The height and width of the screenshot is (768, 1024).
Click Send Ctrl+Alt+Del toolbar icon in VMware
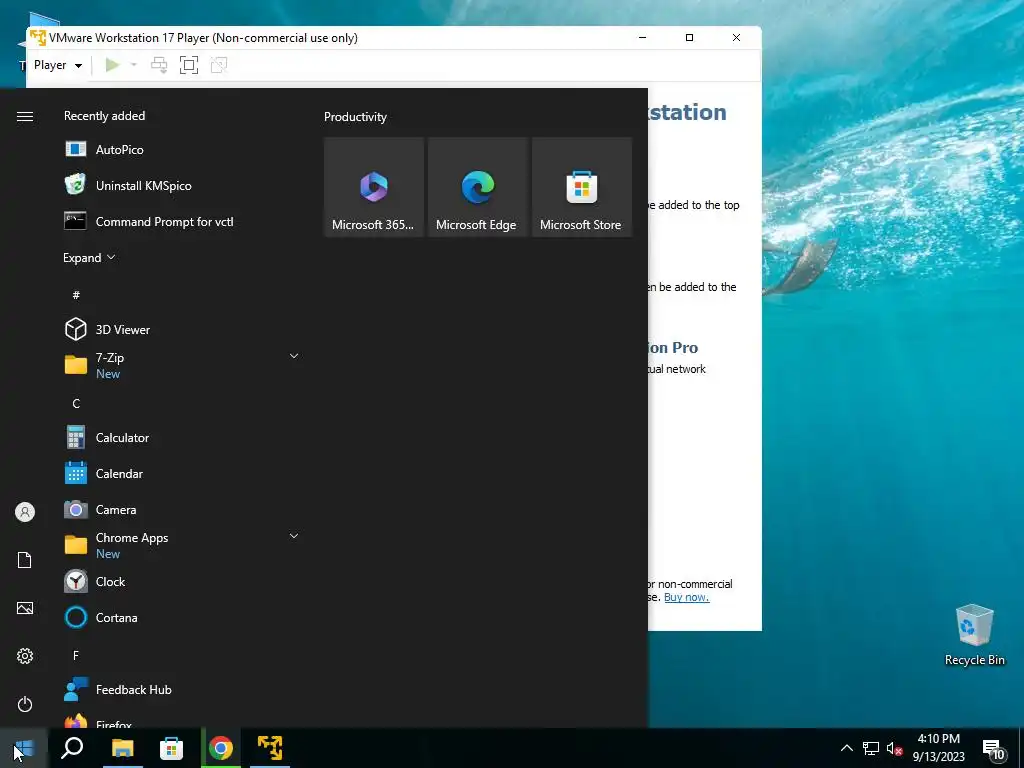coord(159,65)
